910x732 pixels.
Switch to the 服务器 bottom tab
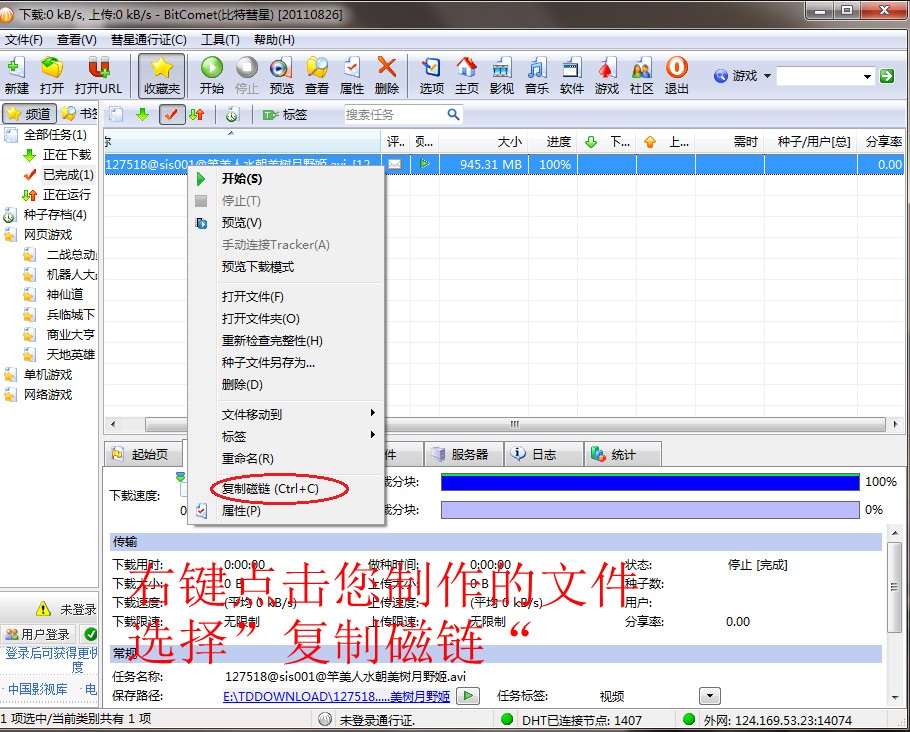coord(463,454)
